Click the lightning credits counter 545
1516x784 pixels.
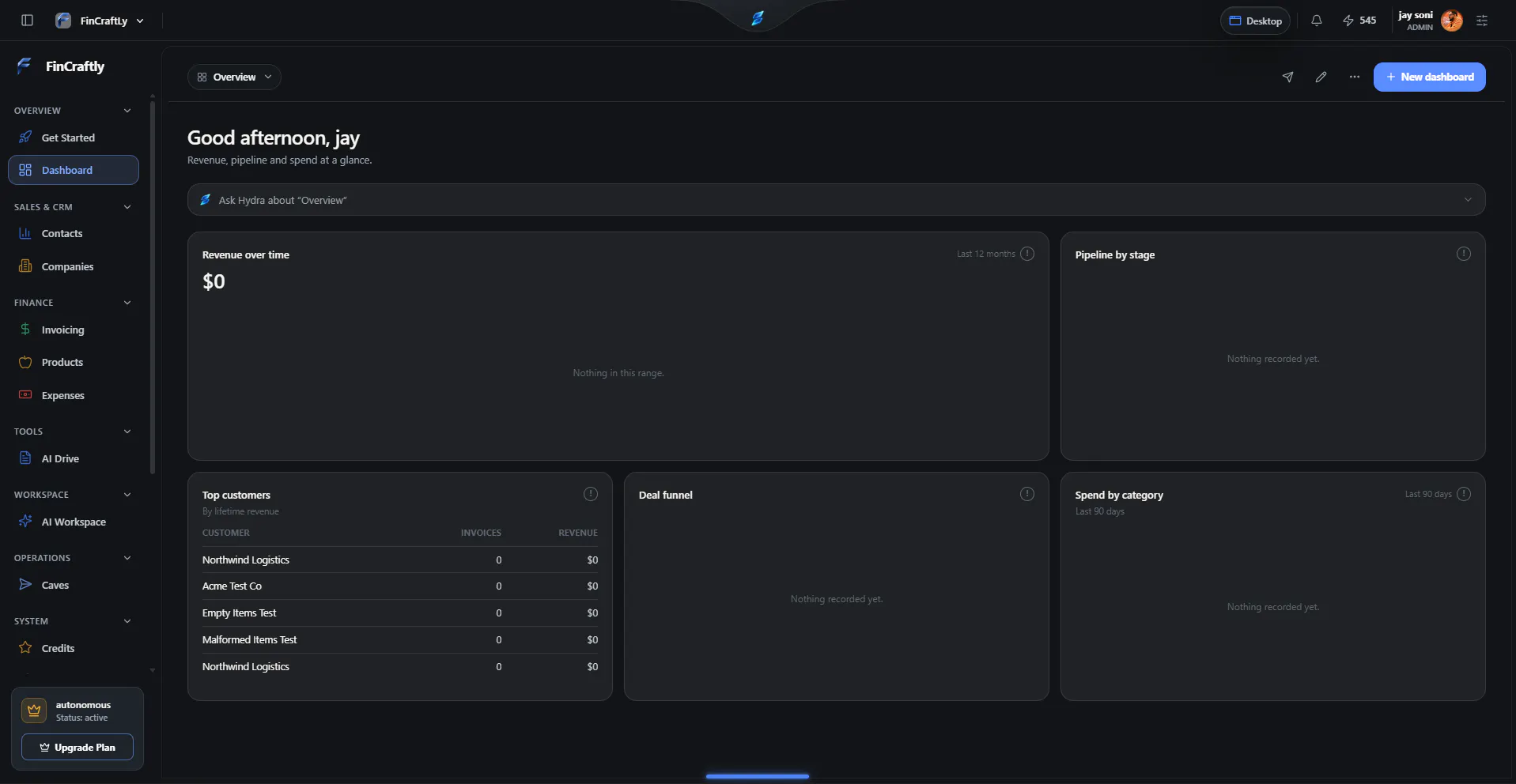(1359, 21)
